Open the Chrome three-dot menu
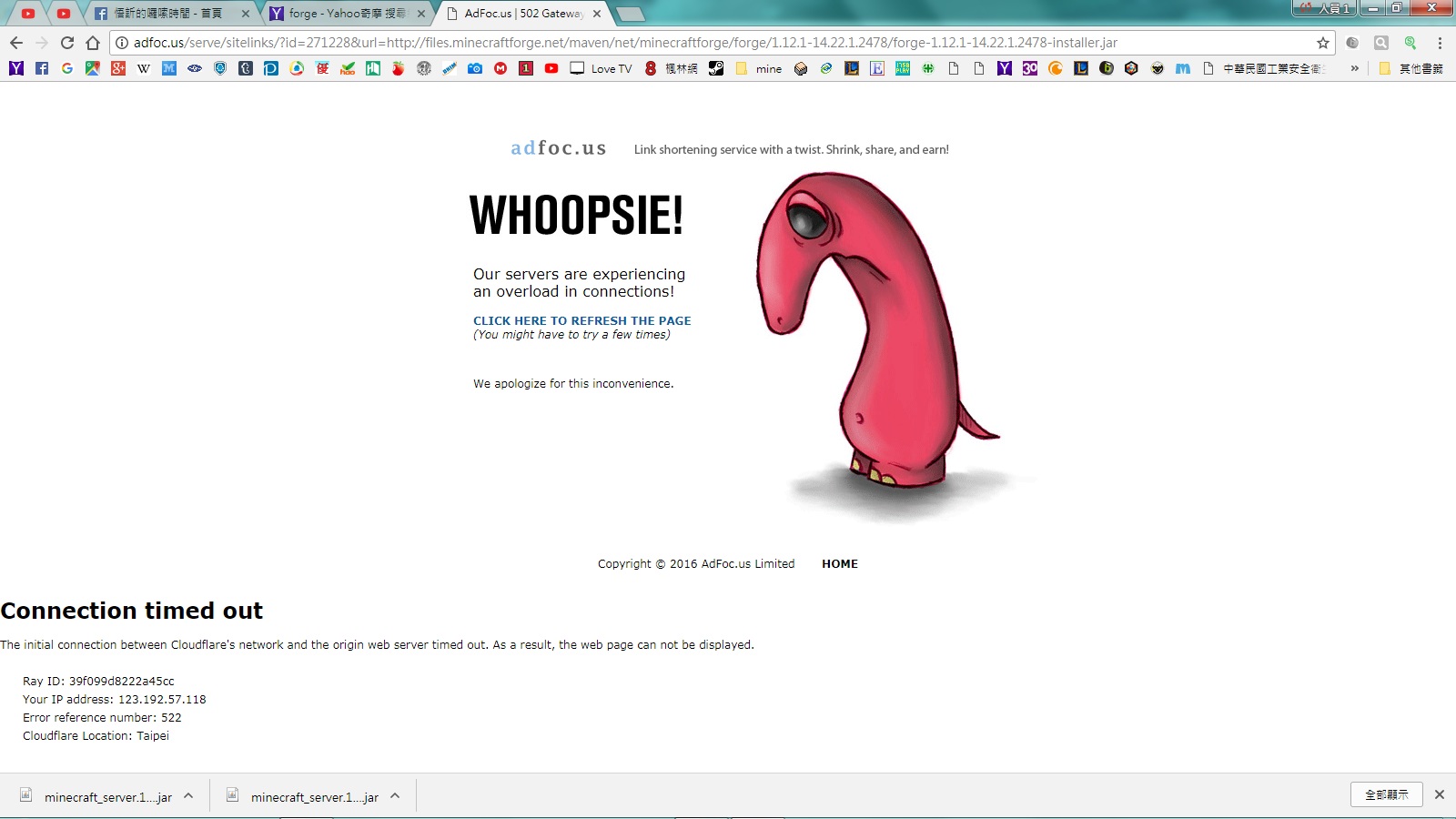Image resolution: width=1456 pixels, height=819 pixels. pyautogui.click(x=1440, y=43)
